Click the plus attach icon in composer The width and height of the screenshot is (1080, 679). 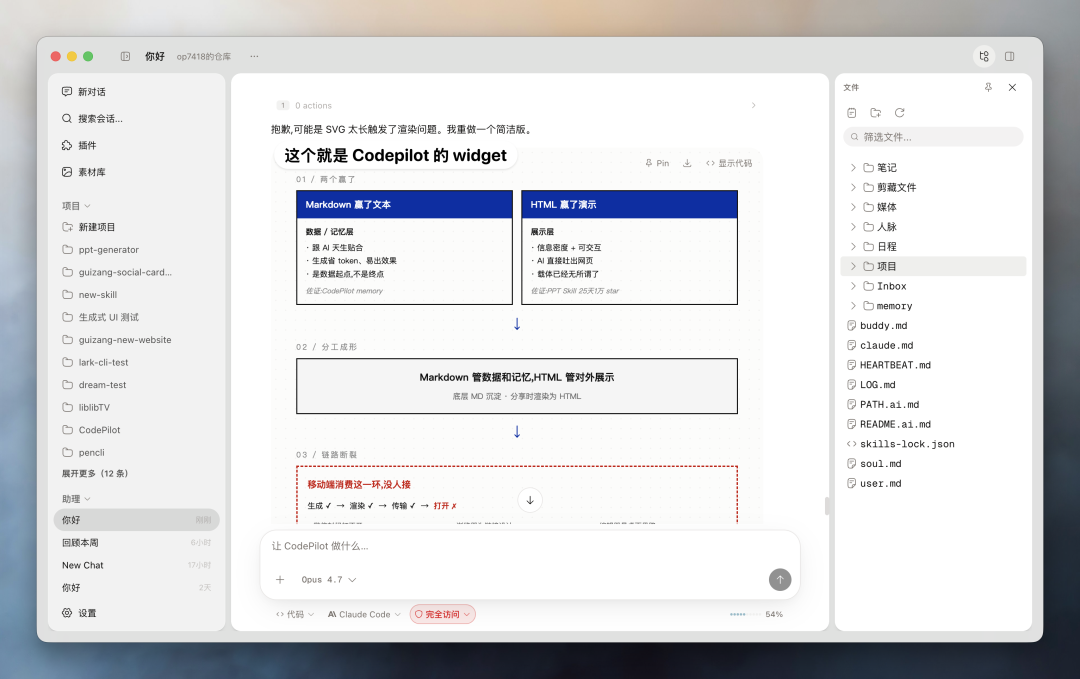(x=280, y=580)
